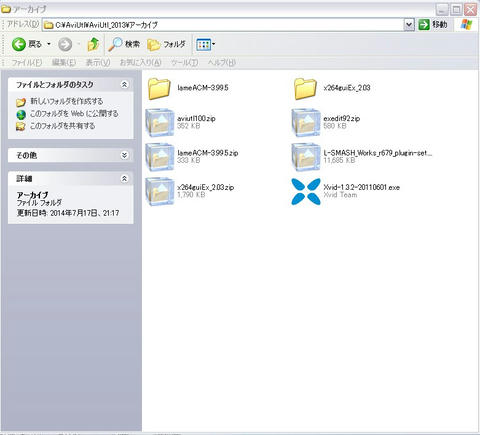
Task: Open the 検索 search pane
Action: tap(124, 44)
